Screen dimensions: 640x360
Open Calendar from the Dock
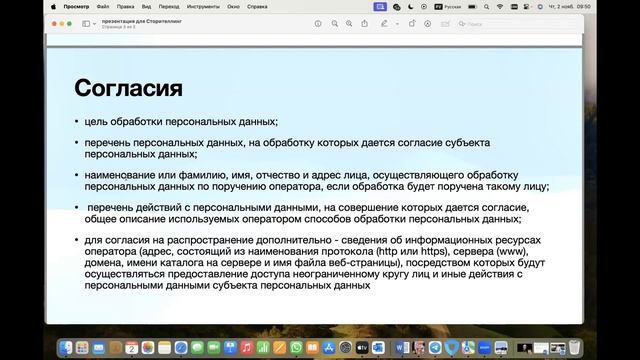(x=131, y=348)
